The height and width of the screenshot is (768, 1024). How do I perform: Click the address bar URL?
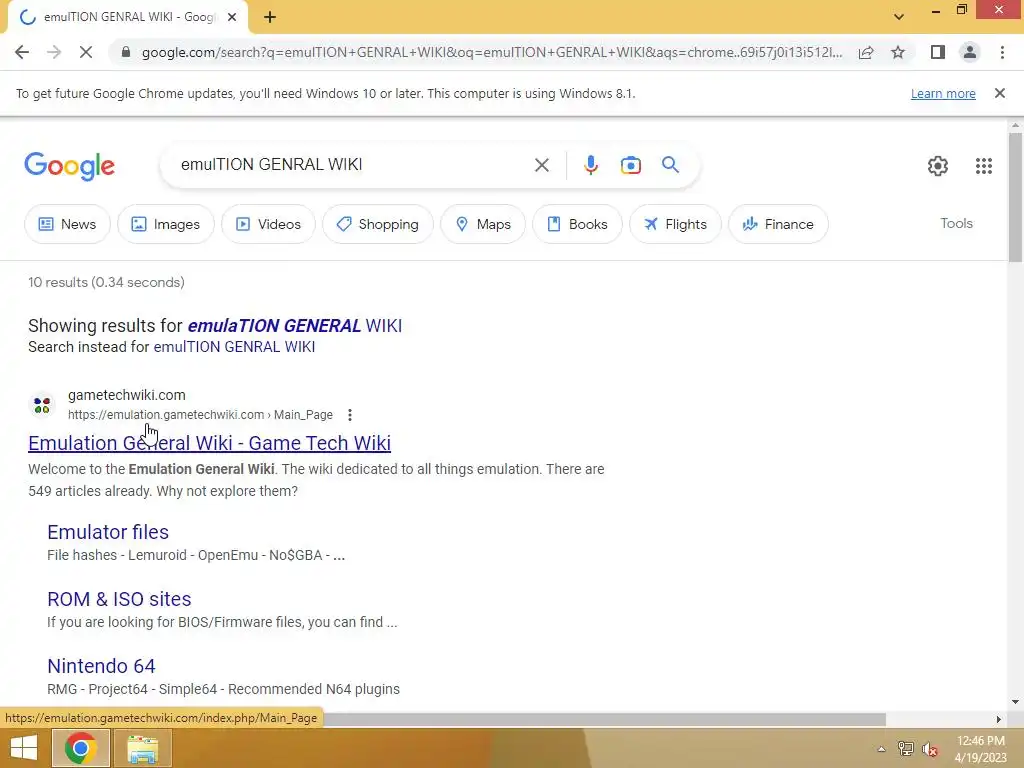pos(492,52)
